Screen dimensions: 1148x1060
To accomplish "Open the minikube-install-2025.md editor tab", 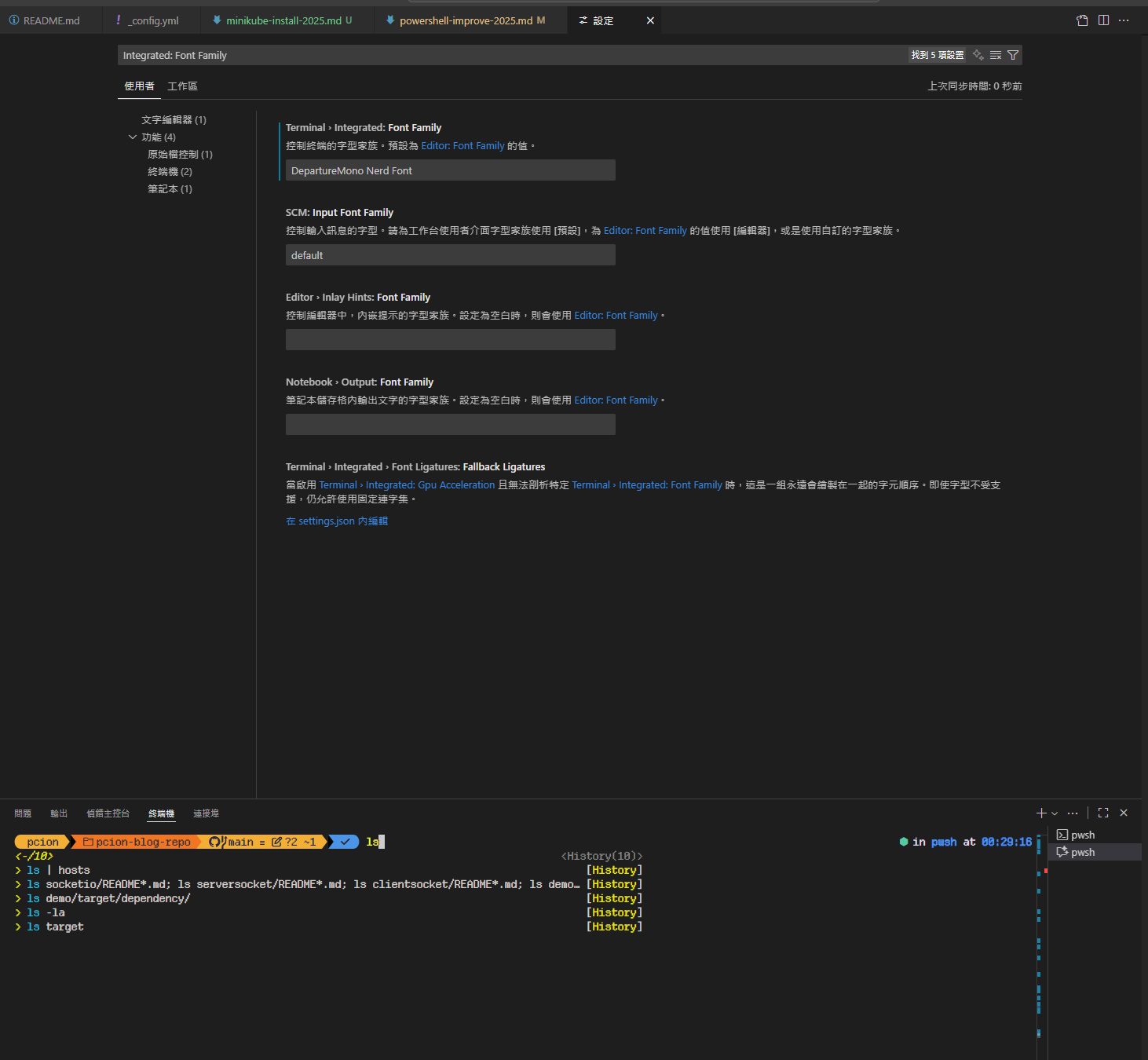I will pos(283,20).
